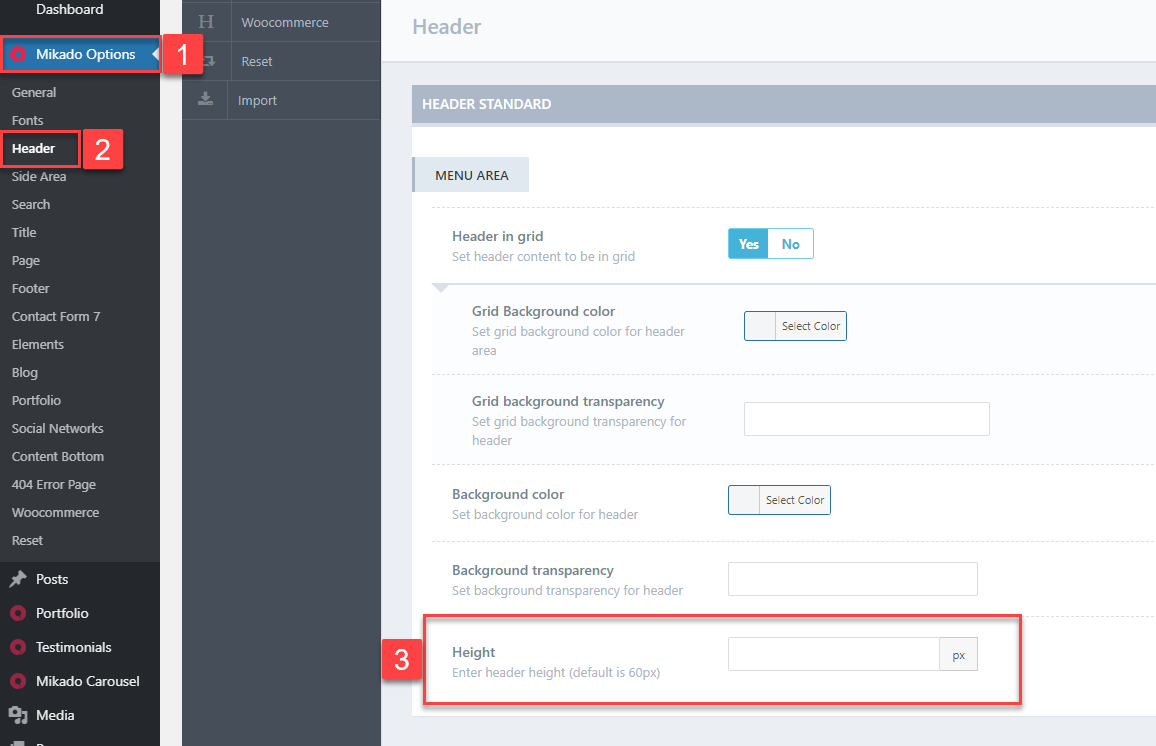Set Header in grid to Yes
The height and width of the screenshot is (746, 1156).
(748, 244)
